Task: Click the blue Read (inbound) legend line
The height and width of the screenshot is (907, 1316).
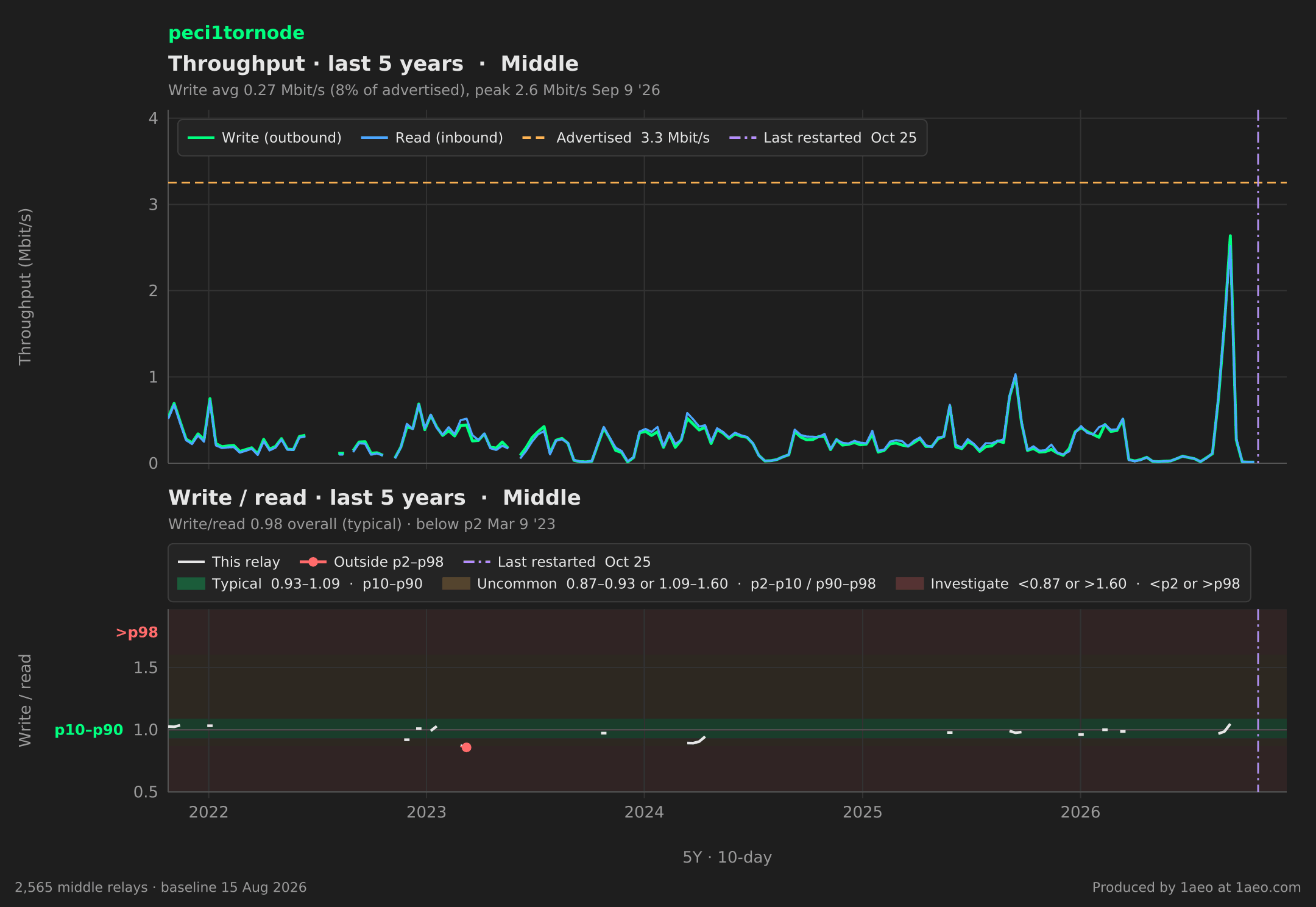Action: point(374,138)
